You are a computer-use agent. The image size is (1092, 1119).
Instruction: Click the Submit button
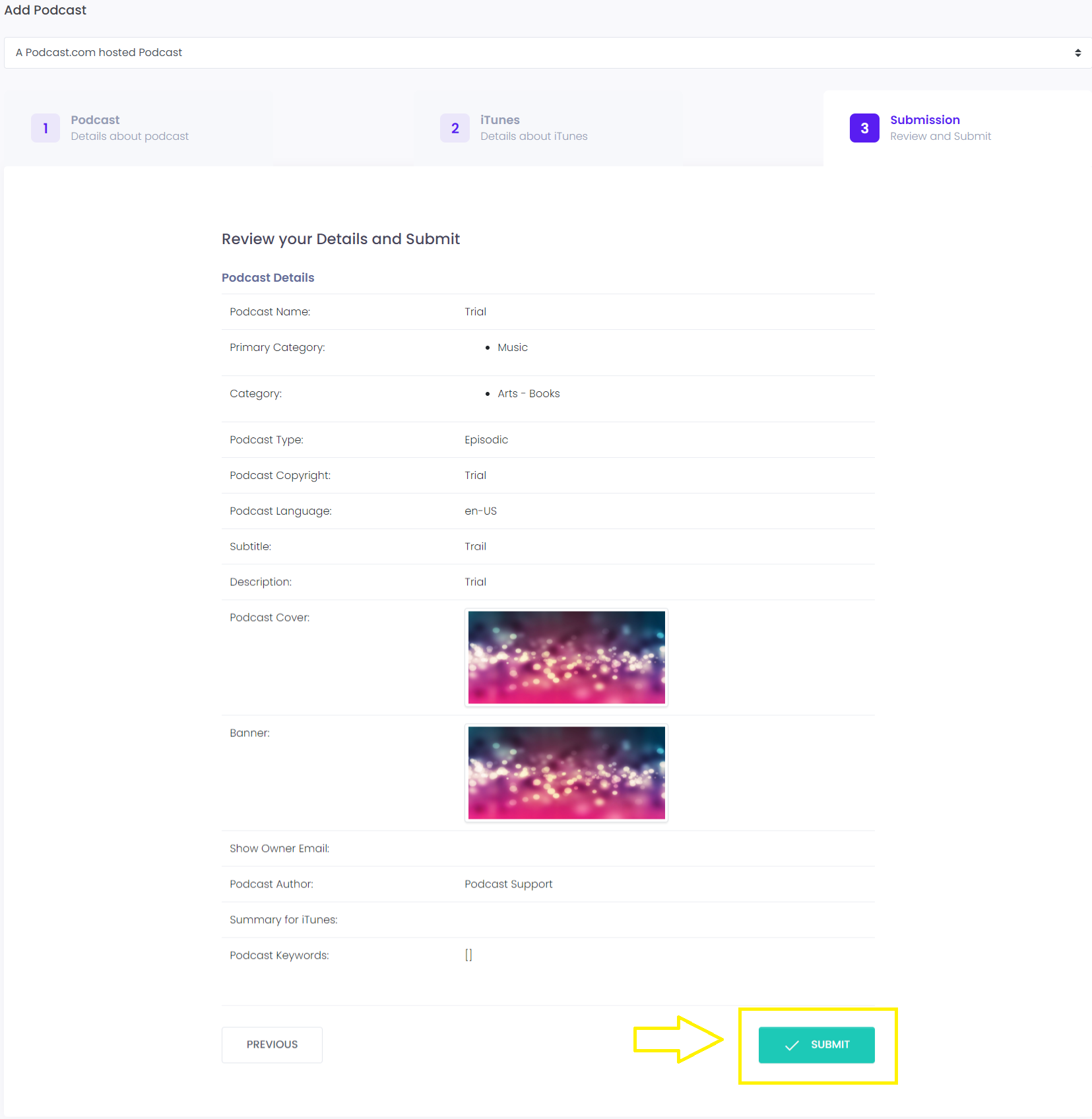pyautogui.click(x=816, y=1044)
